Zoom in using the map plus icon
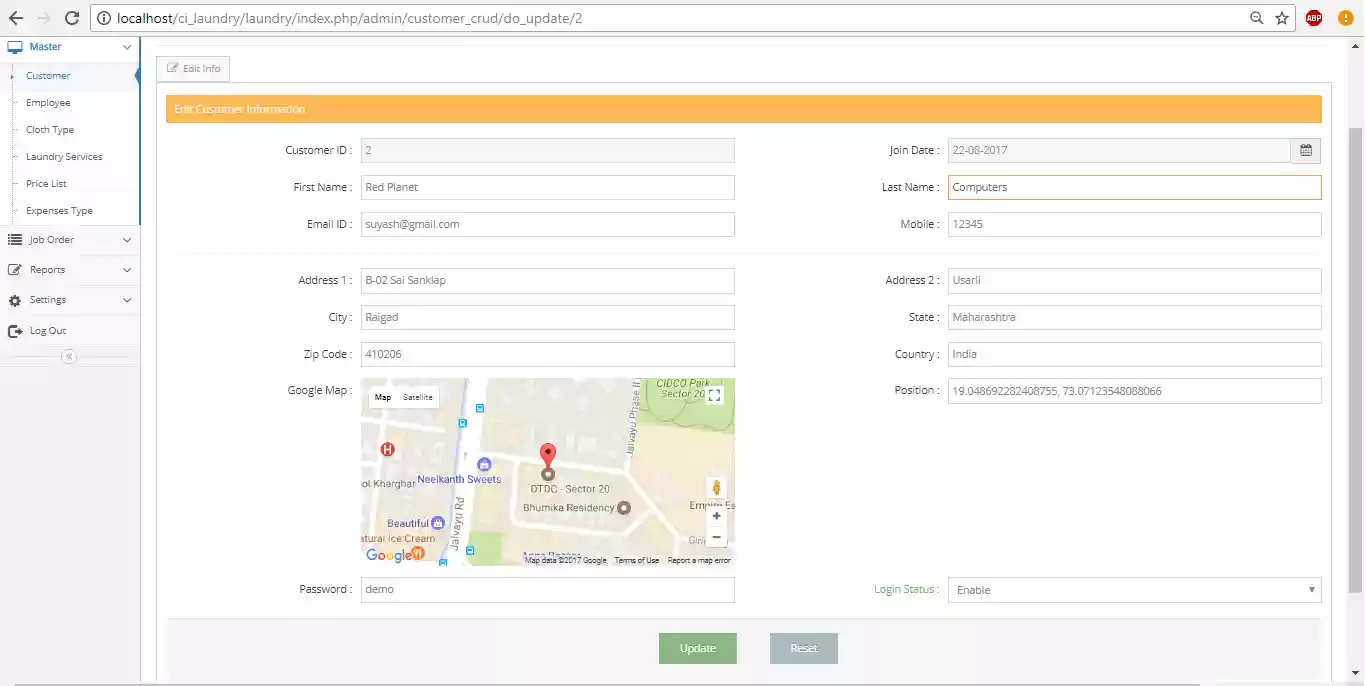Viewport: 1366px width, 686px height. pyautogui.click(x=716, y=516)
